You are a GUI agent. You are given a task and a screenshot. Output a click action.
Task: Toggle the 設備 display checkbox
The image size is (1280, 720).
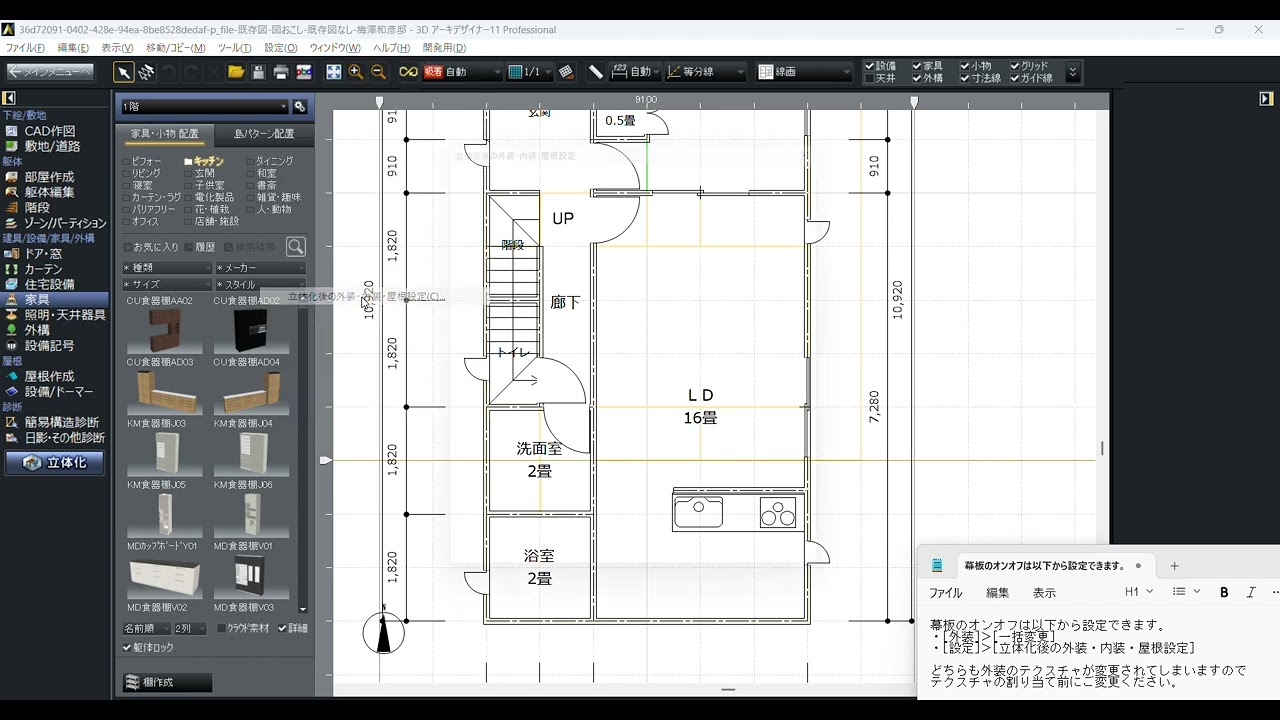point(869,66)
